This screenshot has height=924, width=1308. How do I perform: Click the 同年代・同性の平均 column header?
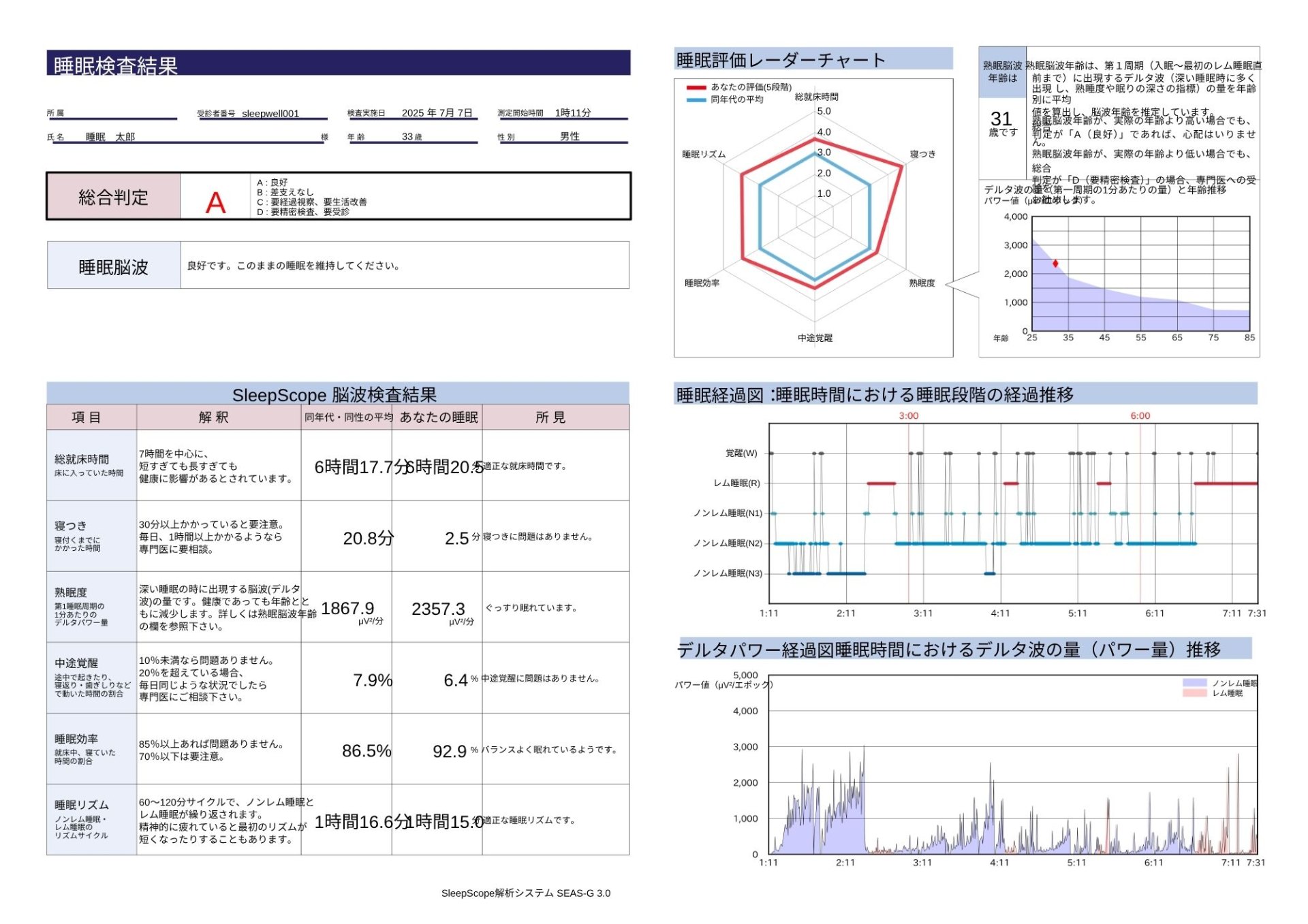click(348, 417)
